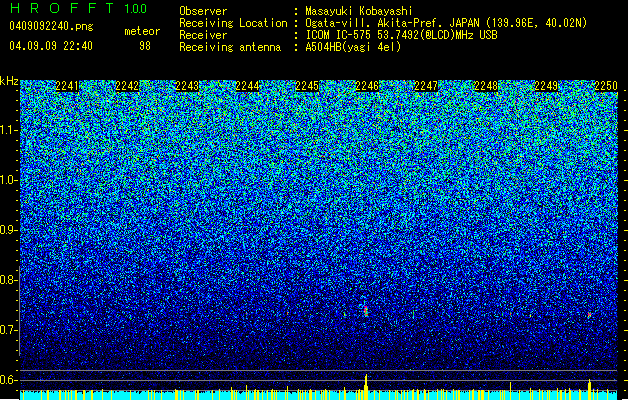
Task: Click the 2243 time marker
Action: click(187, 86)
